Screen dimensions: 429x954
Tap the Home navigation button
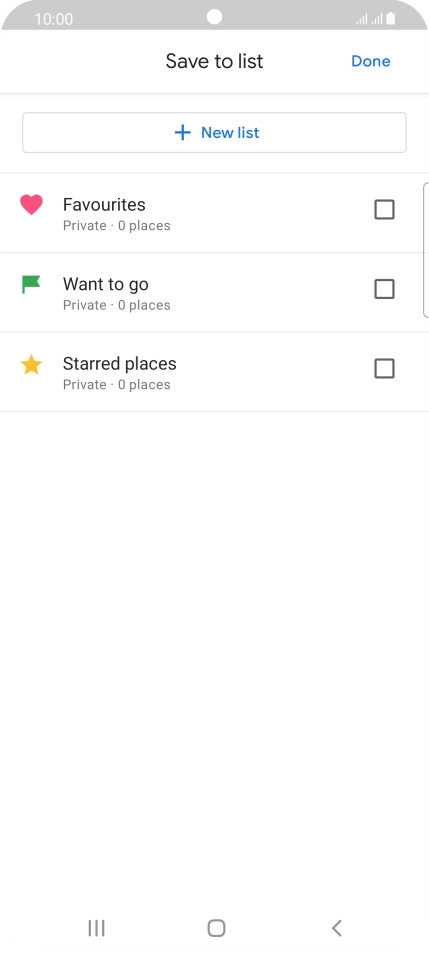216,928
